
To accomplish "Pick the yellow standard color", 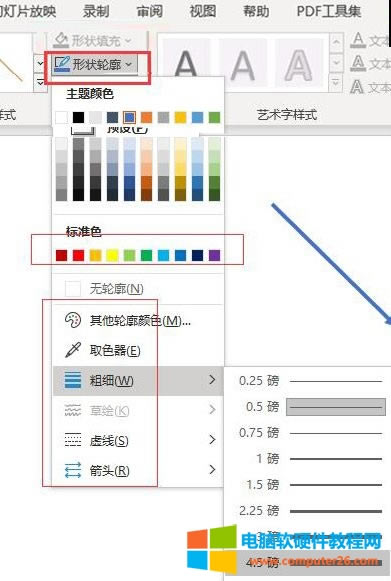I will coord(112,255).
